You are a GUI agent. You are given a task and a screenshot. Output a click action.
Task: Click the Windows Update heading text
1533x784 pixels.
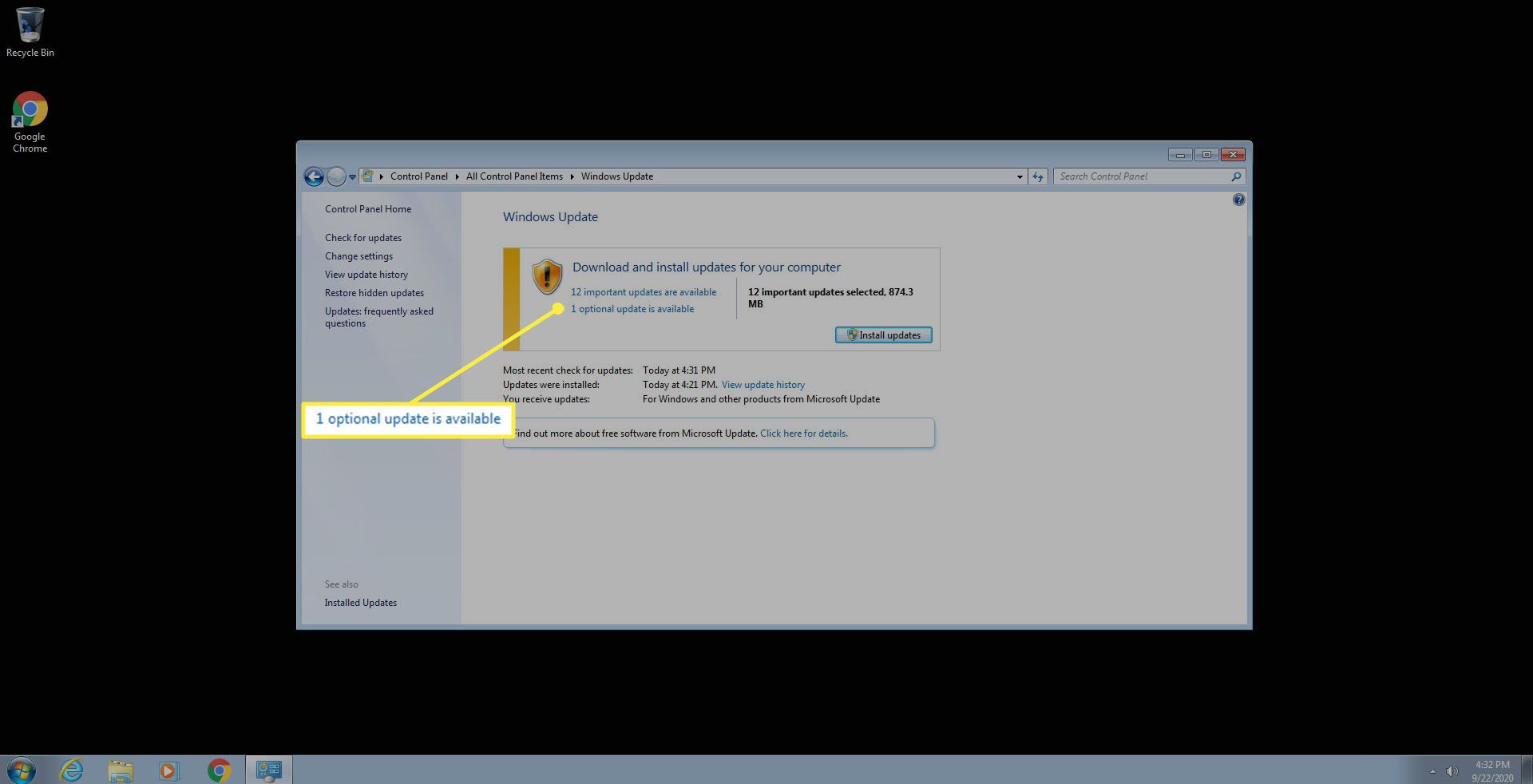[550, 217]
